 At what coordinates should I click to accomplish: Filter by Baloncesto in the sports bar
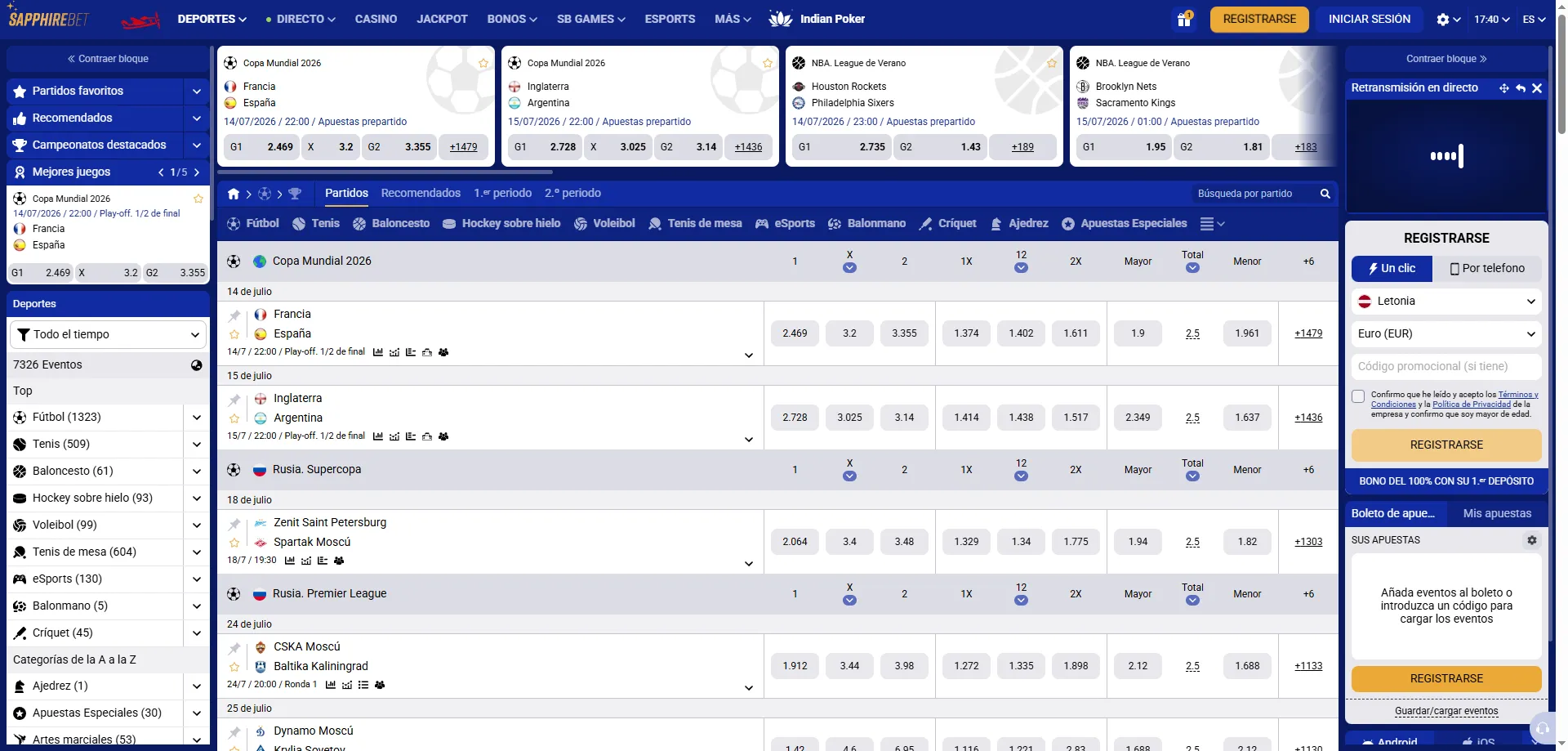(x=391, y=223)
